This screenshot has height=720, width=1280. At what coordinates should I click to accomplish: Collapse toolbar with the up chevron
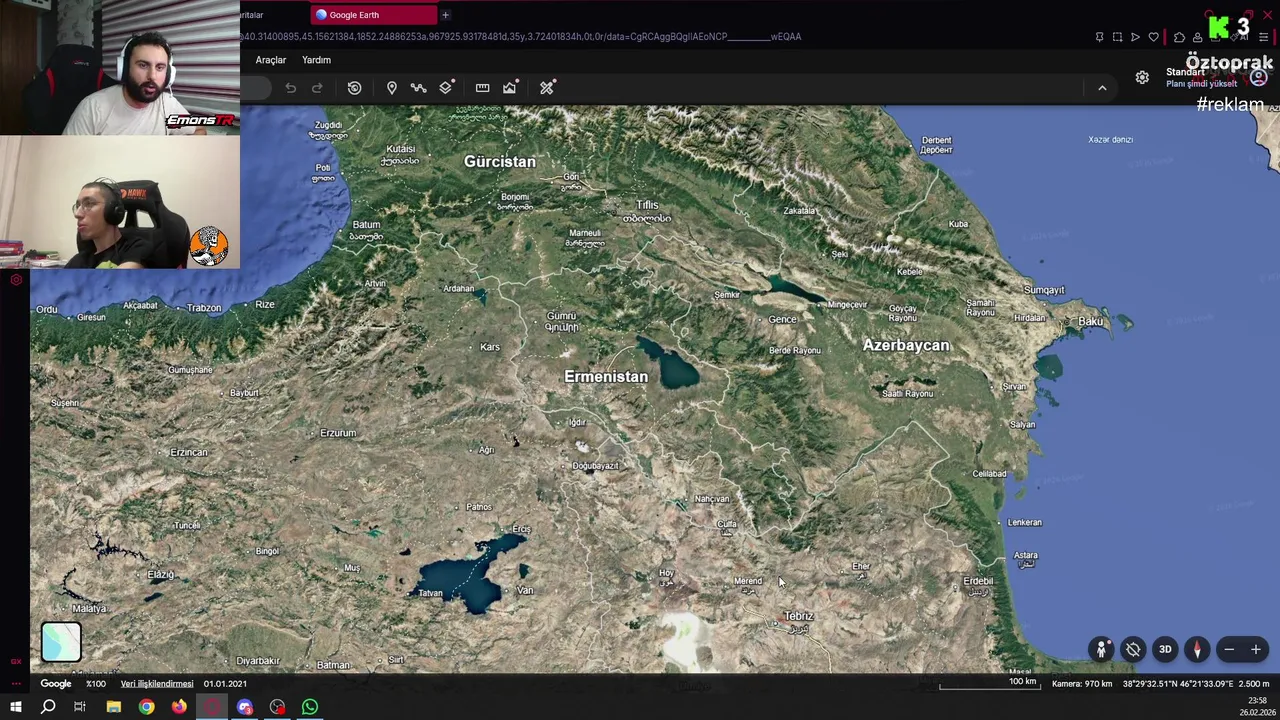pos(1102,88)
